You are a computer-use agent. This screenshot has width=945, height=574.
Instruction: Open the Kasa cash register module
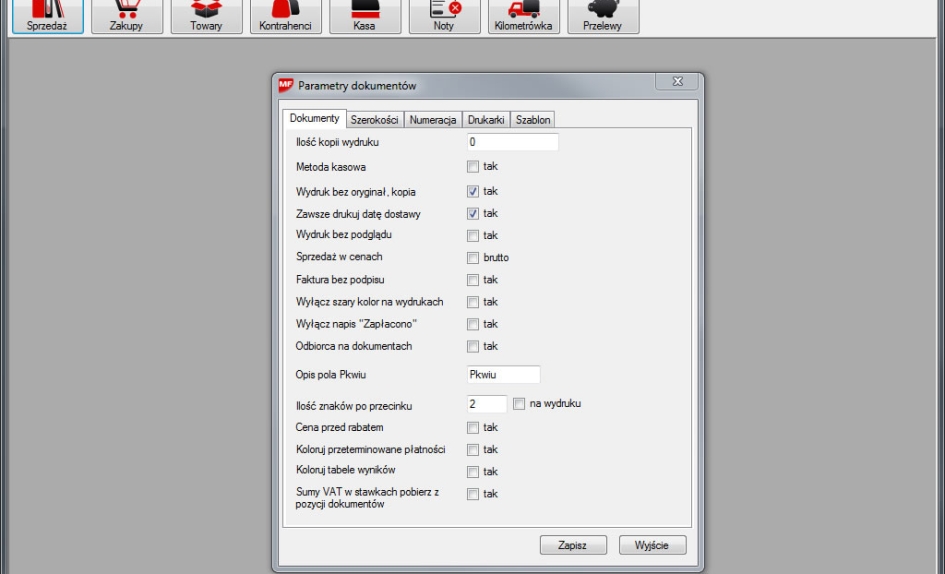(x=365, y=16)
